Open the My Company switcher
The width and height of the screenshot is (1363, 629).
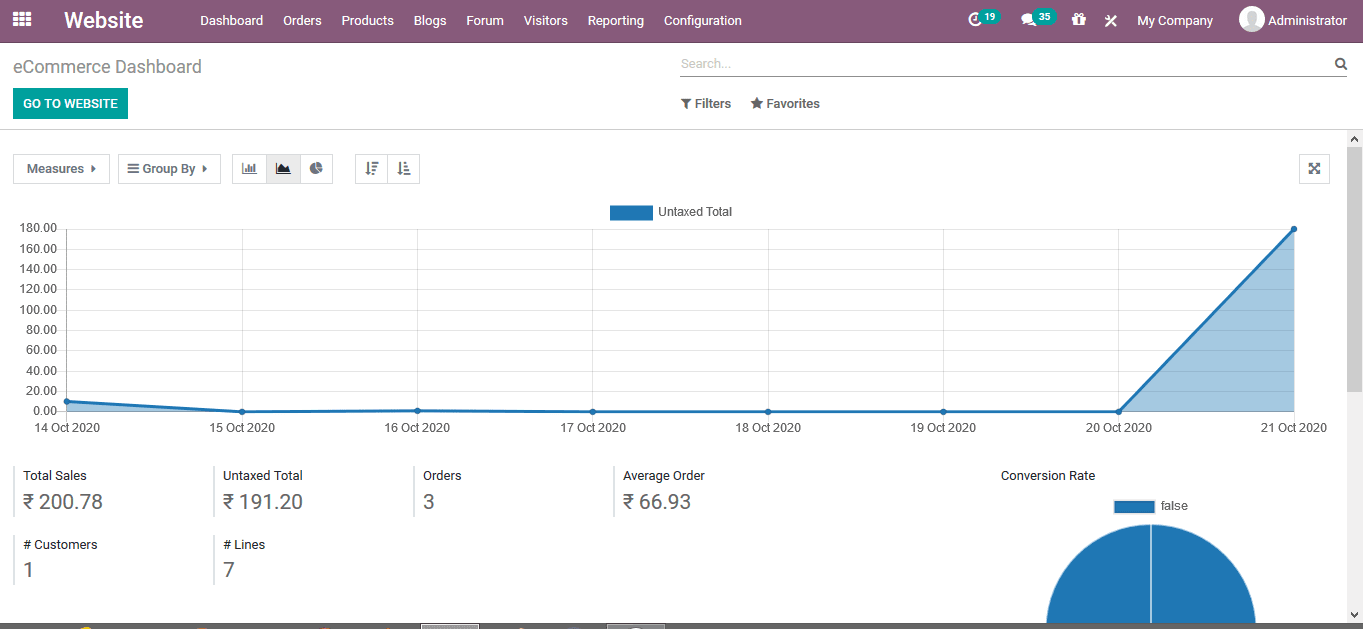(1175, 20)
